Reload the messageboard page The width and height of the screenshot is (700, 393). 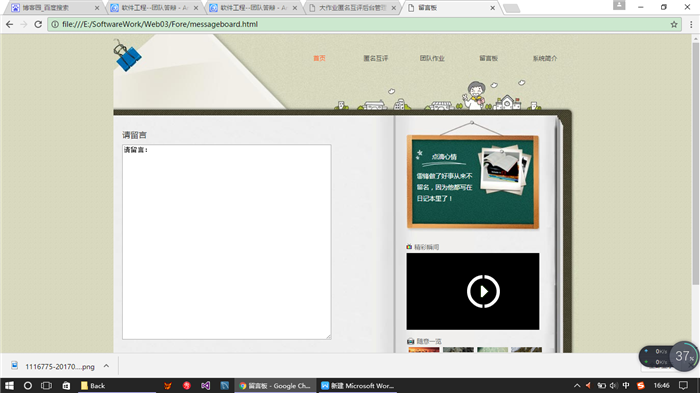38,25
